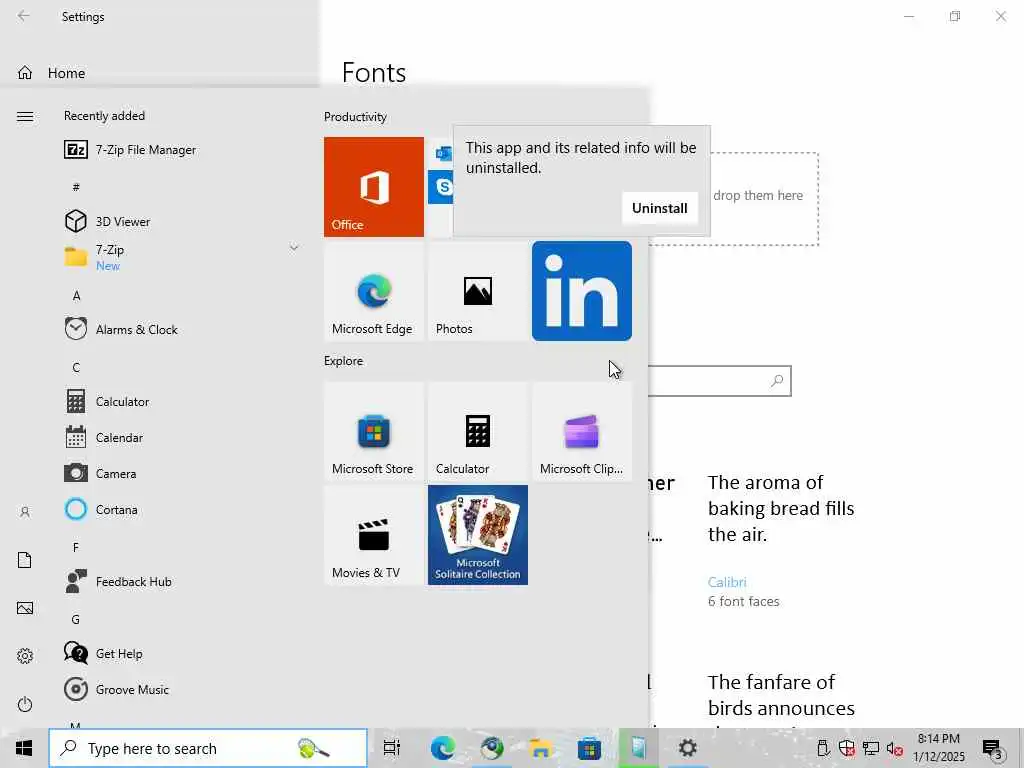This screenshot has width=1024, height=768.
Task: Click the Uninstall button in the popup
Action: pos(660,208)
